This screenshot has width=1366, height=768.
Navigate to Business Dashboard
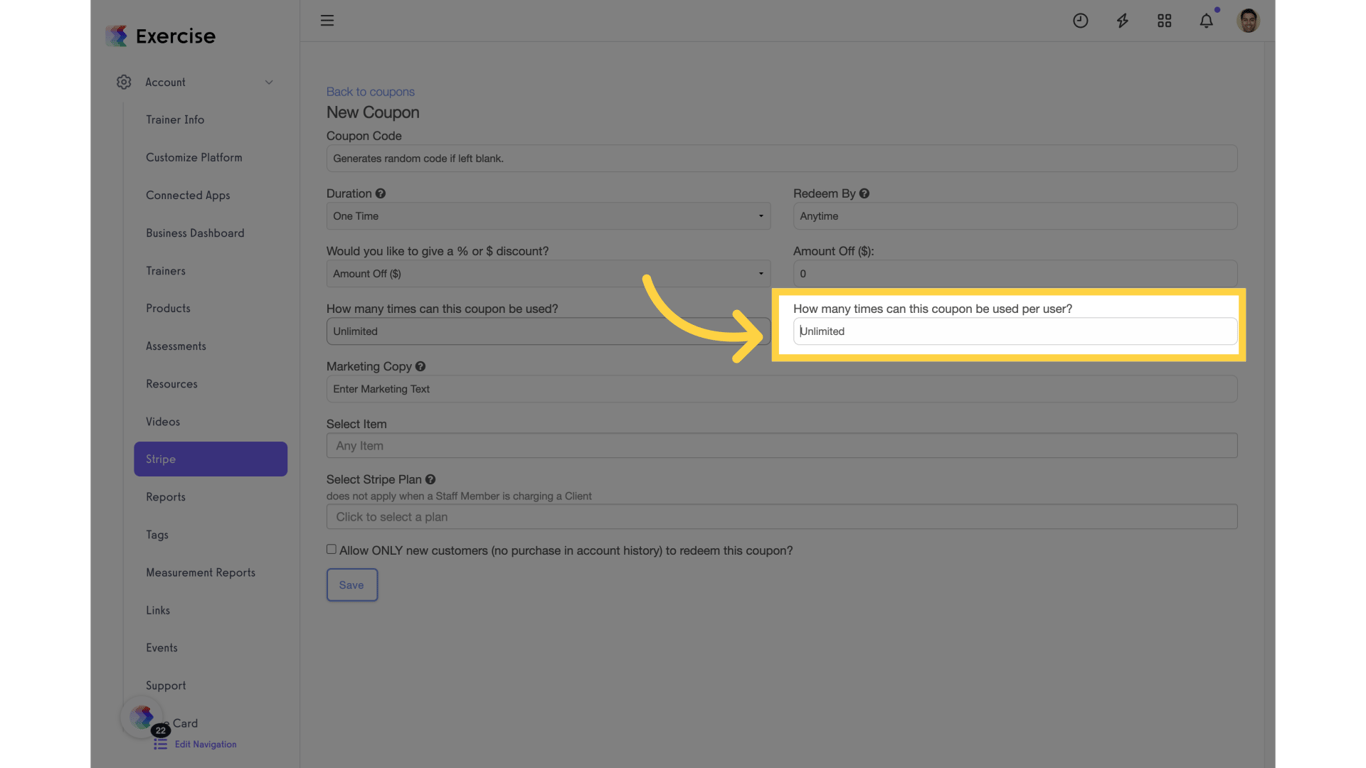[x=195, y=233]
